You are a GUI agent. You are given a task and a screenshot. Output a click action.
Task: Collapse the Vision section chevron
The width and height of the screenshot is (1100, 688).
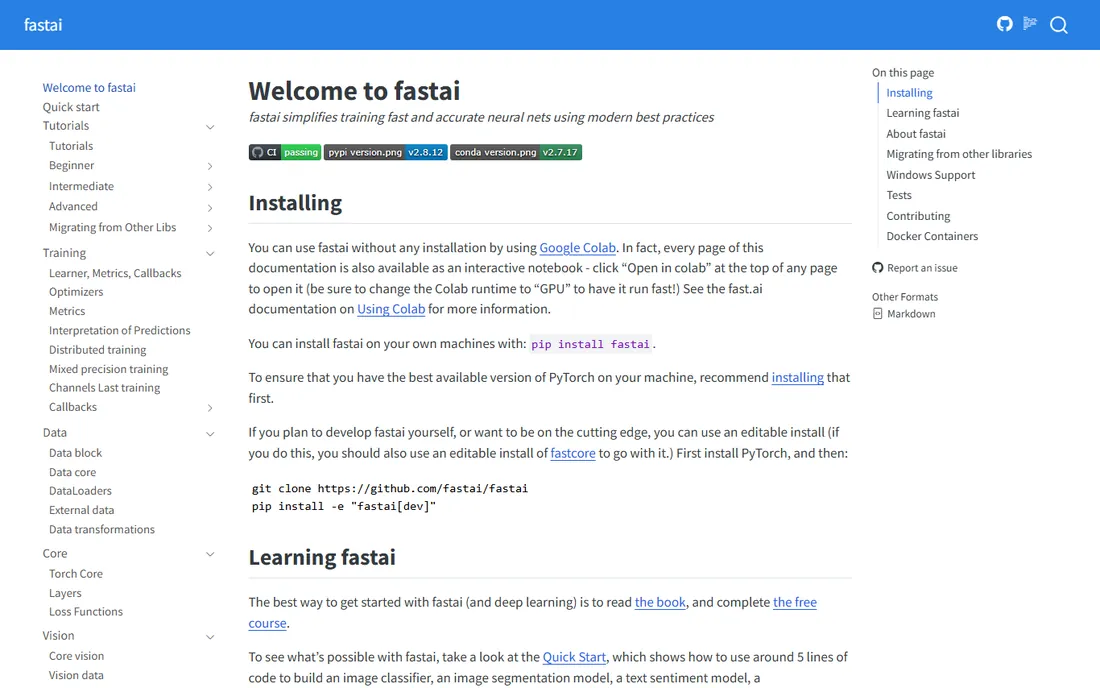210,637
